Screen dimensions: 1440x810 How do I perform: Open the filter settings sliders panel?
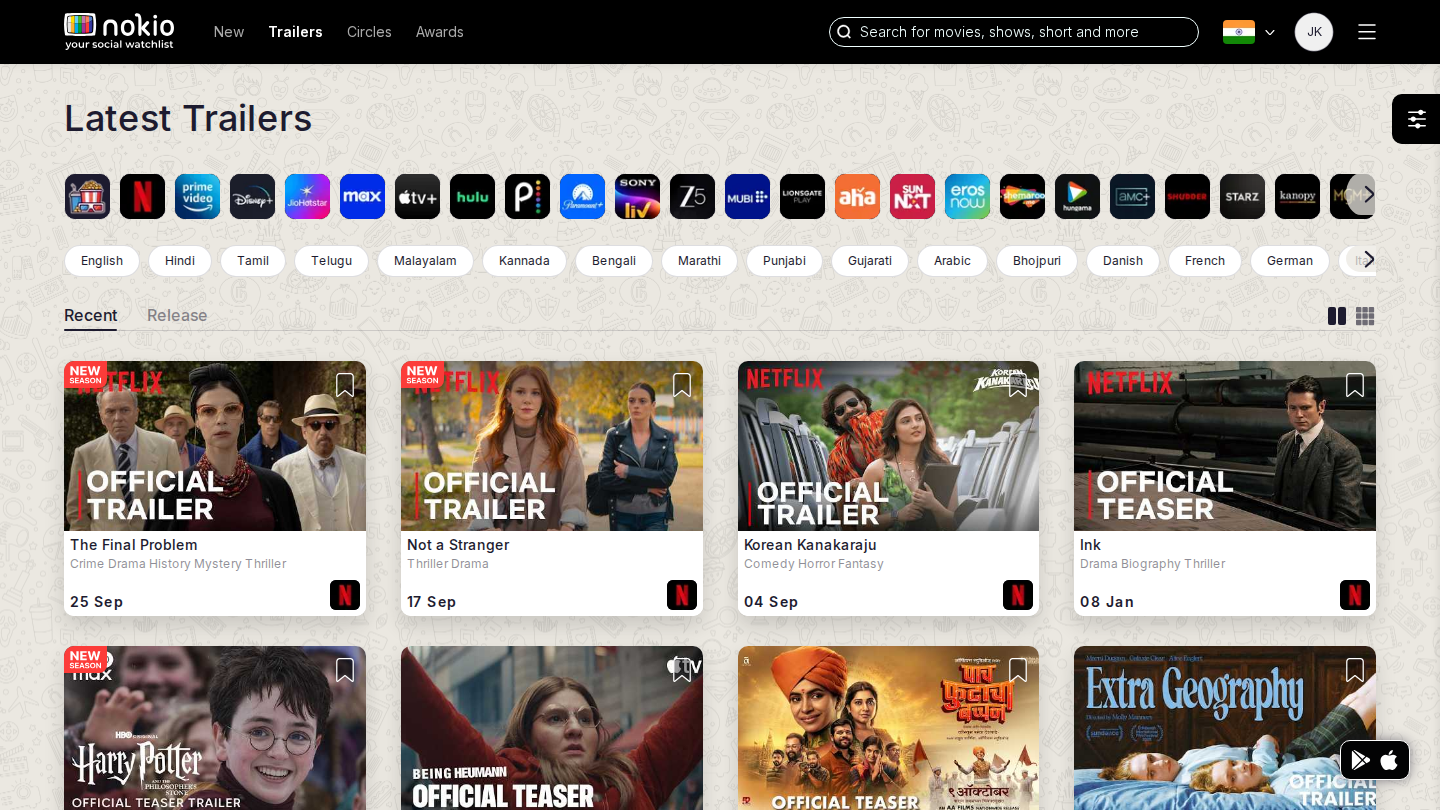pyautogui.click(x=1416, y=119)
